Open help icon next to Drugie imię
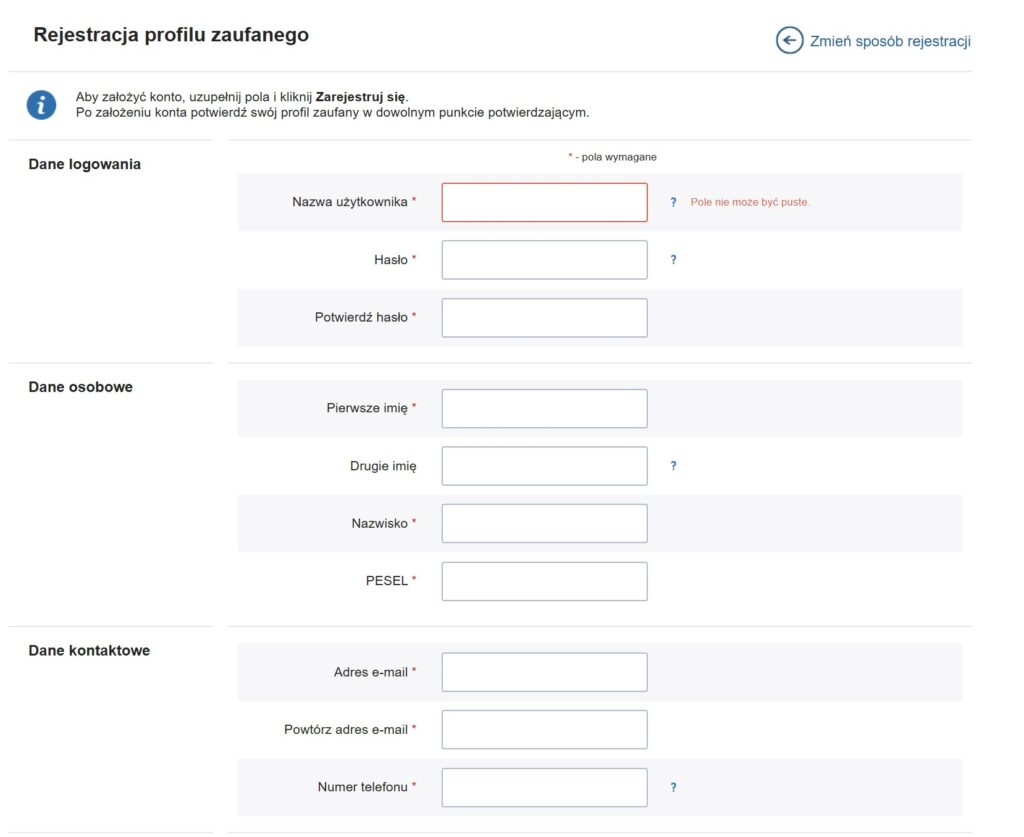 (673, 466)
